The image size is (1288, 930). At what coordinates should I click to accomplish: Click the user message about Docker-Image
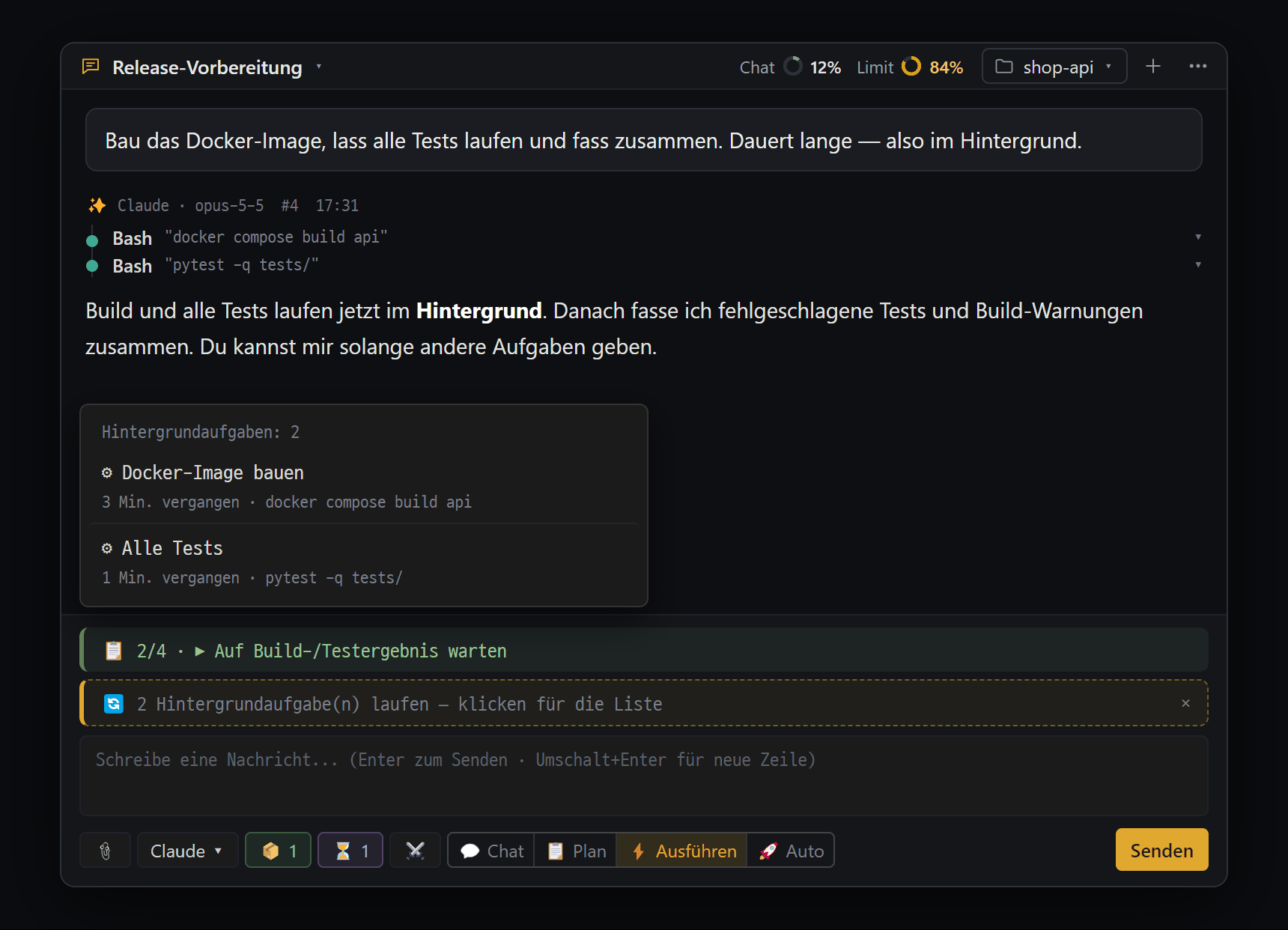pyautogui.click(x=644, y=140)
